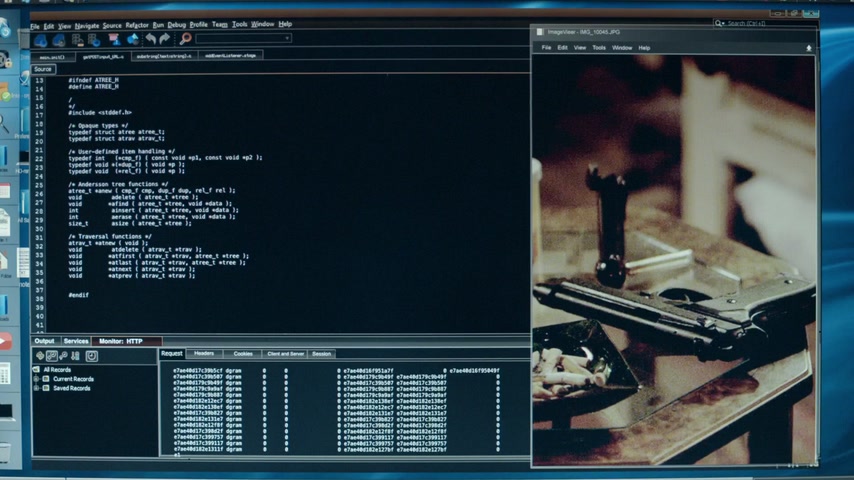
Task: Expand the Current Records tree node
Action: (x=37, y=379)
